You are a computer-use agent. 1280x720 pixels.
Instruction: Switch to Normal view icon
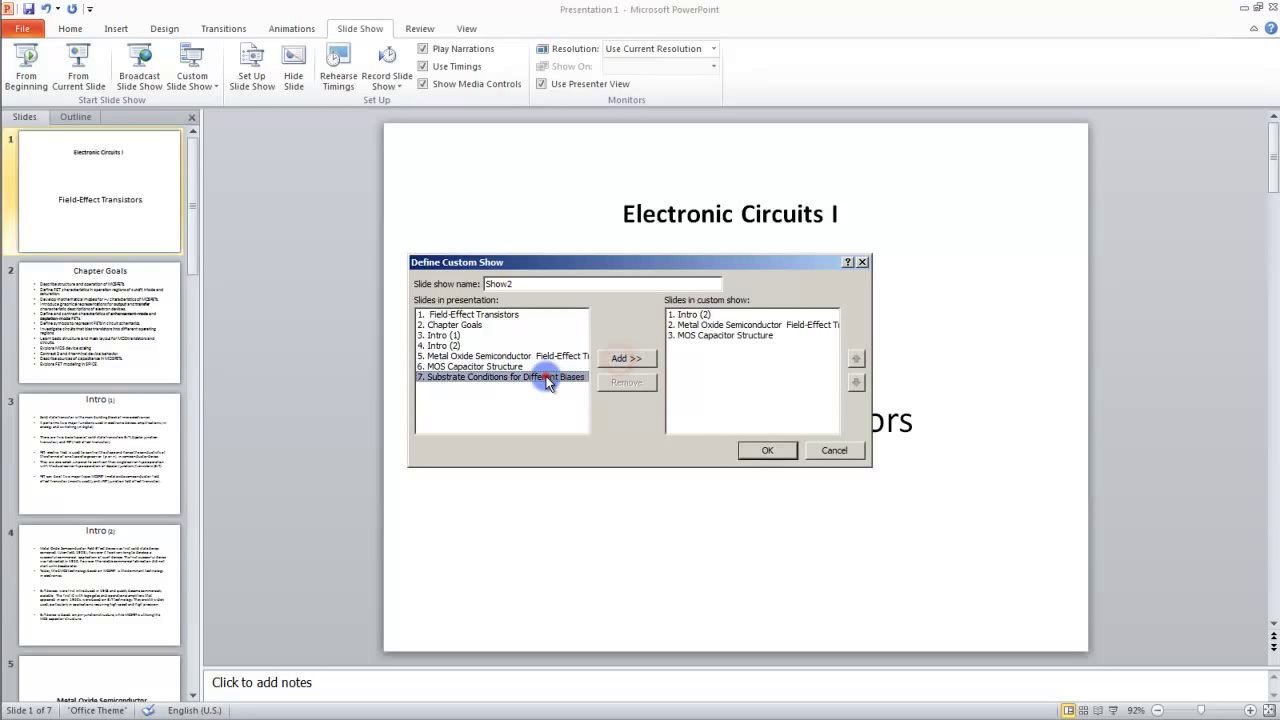coord(1069,710)
